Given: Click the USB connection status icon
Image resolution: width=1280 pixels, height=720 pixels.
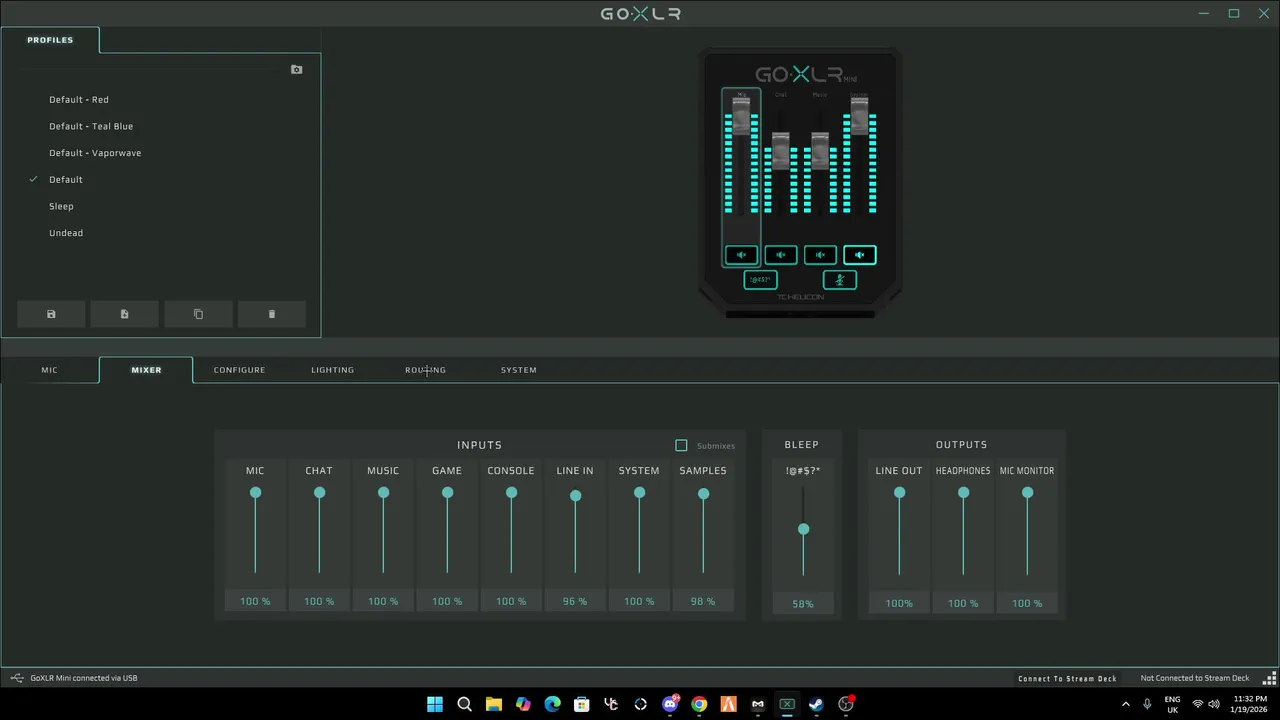Looking at the screenshot, I should coord(16,678).
